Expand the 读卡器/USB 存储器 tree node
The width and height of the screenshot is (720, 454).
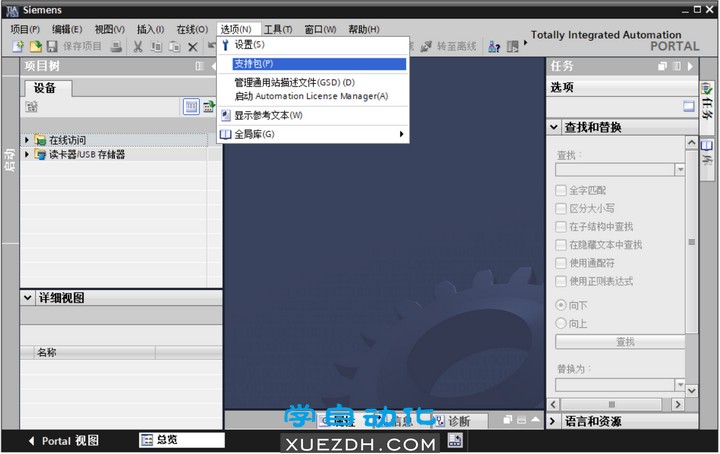pos(27,154)
